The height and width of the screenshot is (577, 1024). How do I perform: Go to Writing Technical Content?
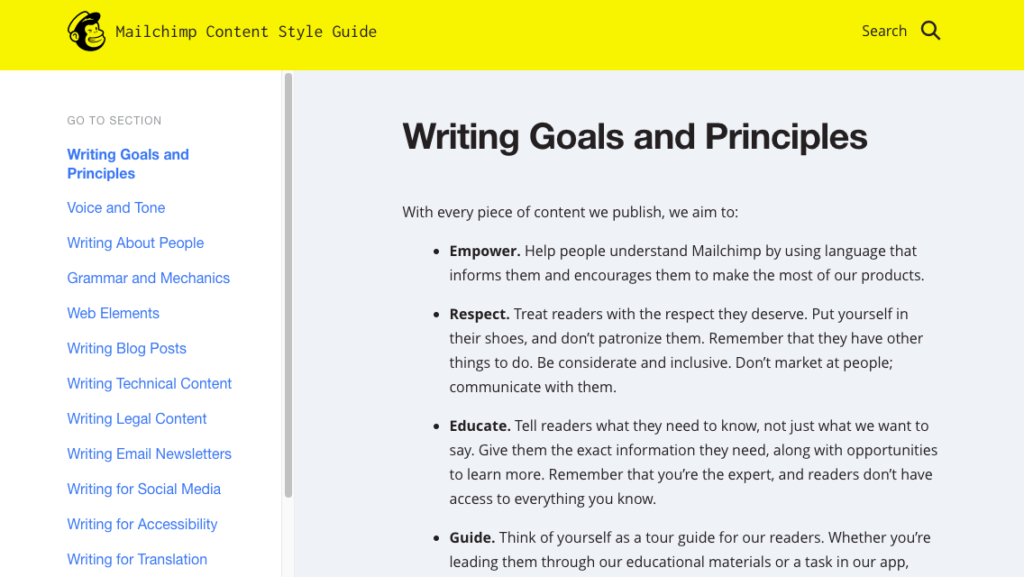point(149,384)
